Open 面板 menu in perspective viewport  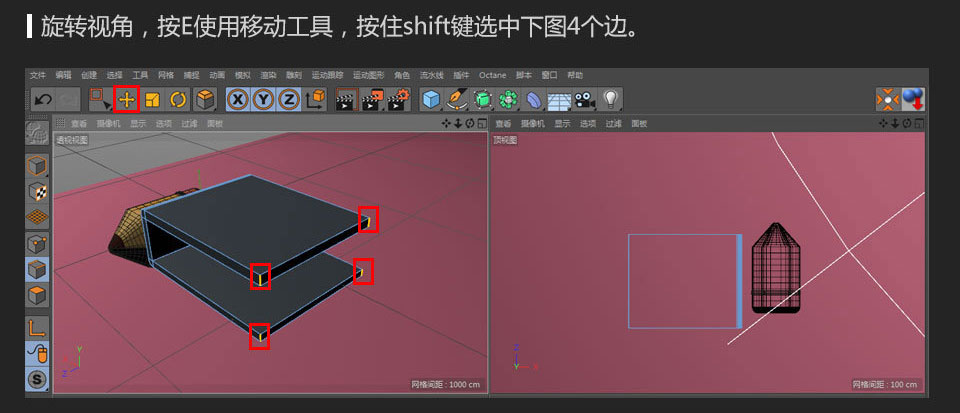[214, 124]
